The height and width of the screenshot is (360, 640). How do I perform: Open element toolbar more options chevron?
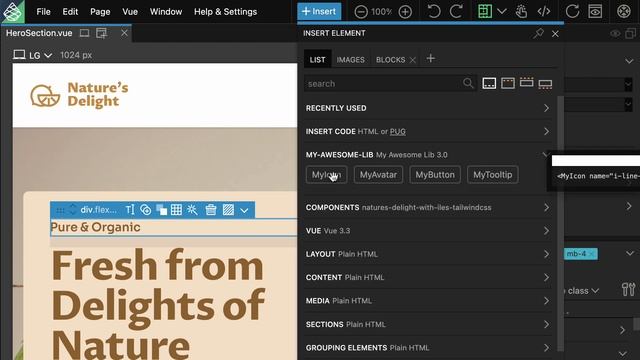[x=244, y=211]
